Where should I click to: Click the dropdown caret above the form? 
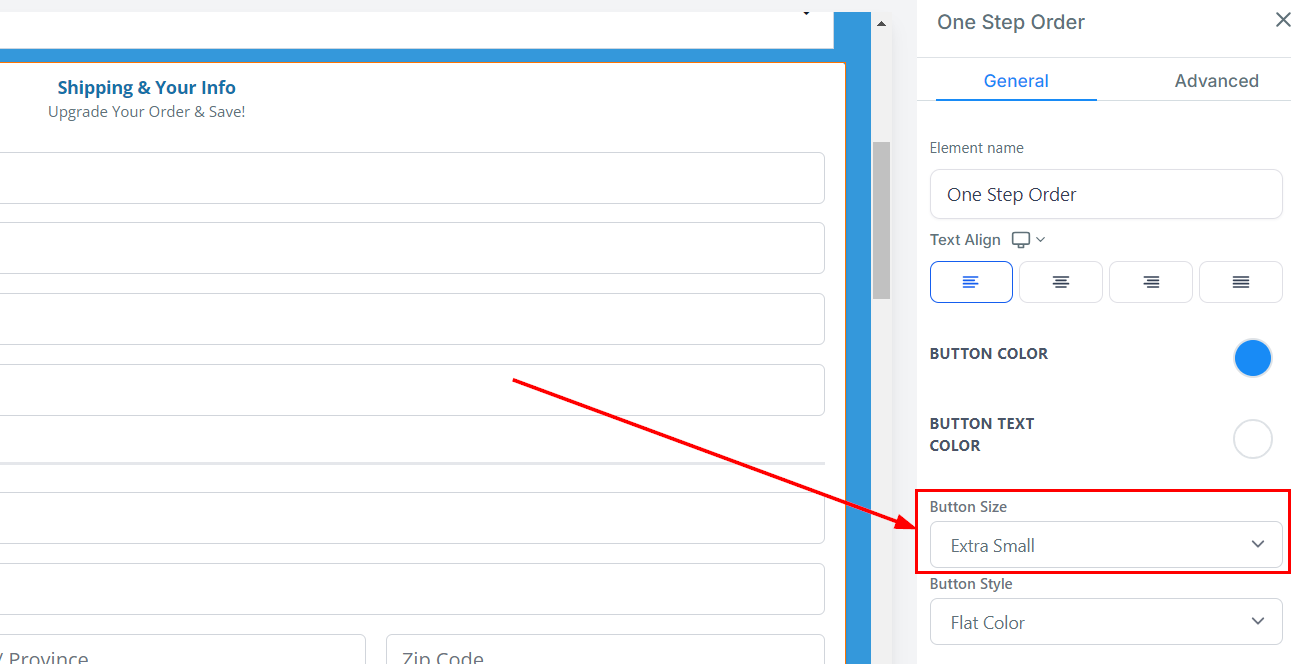[806, 14]
